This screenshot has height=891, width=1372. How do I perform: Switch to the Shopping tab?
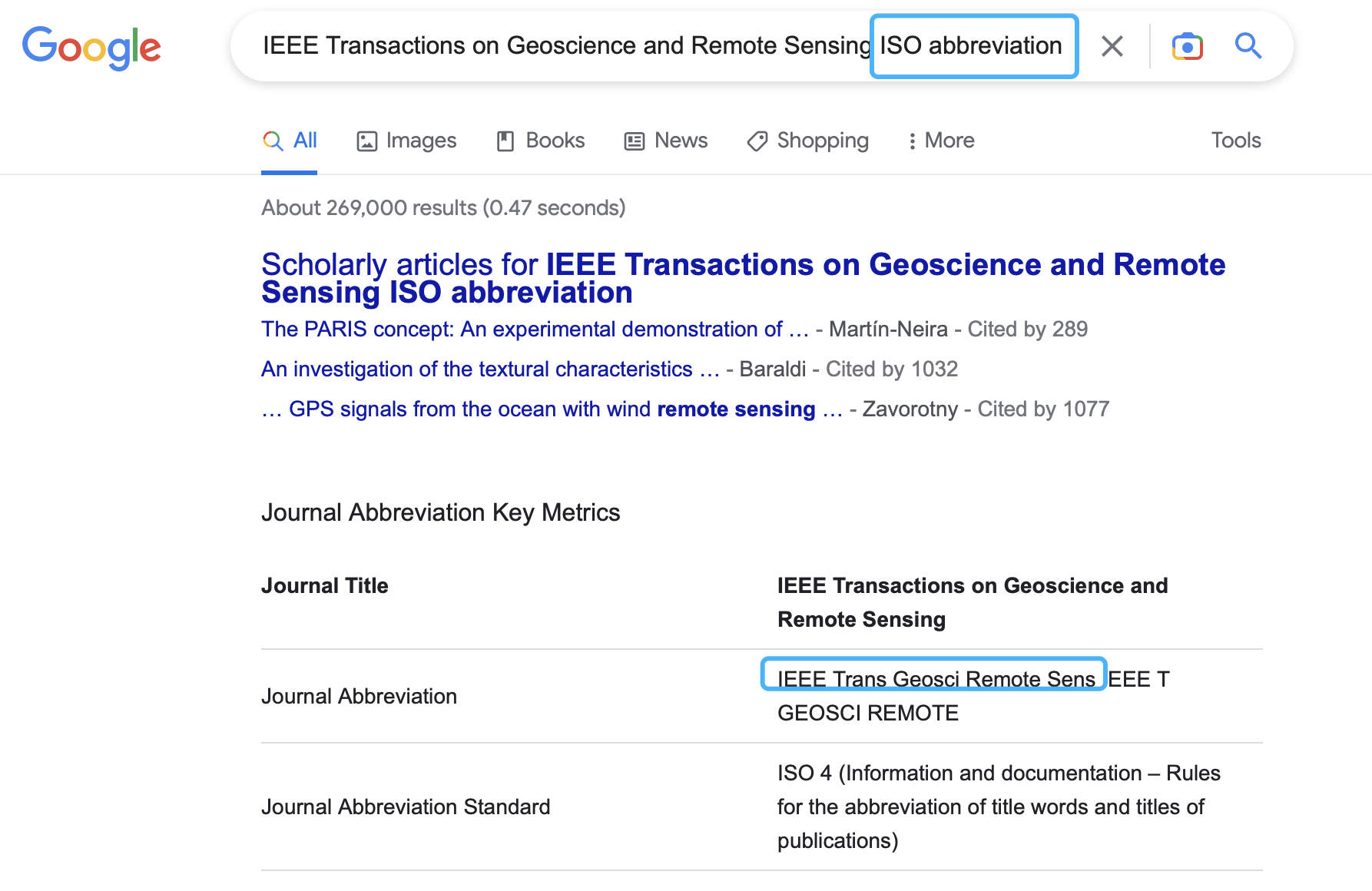[x=807, y=141]
